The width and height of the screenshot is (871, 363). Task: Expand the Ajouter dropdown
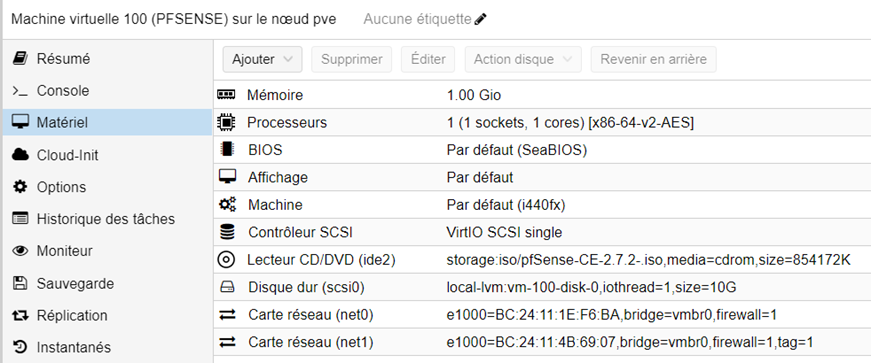262,59
